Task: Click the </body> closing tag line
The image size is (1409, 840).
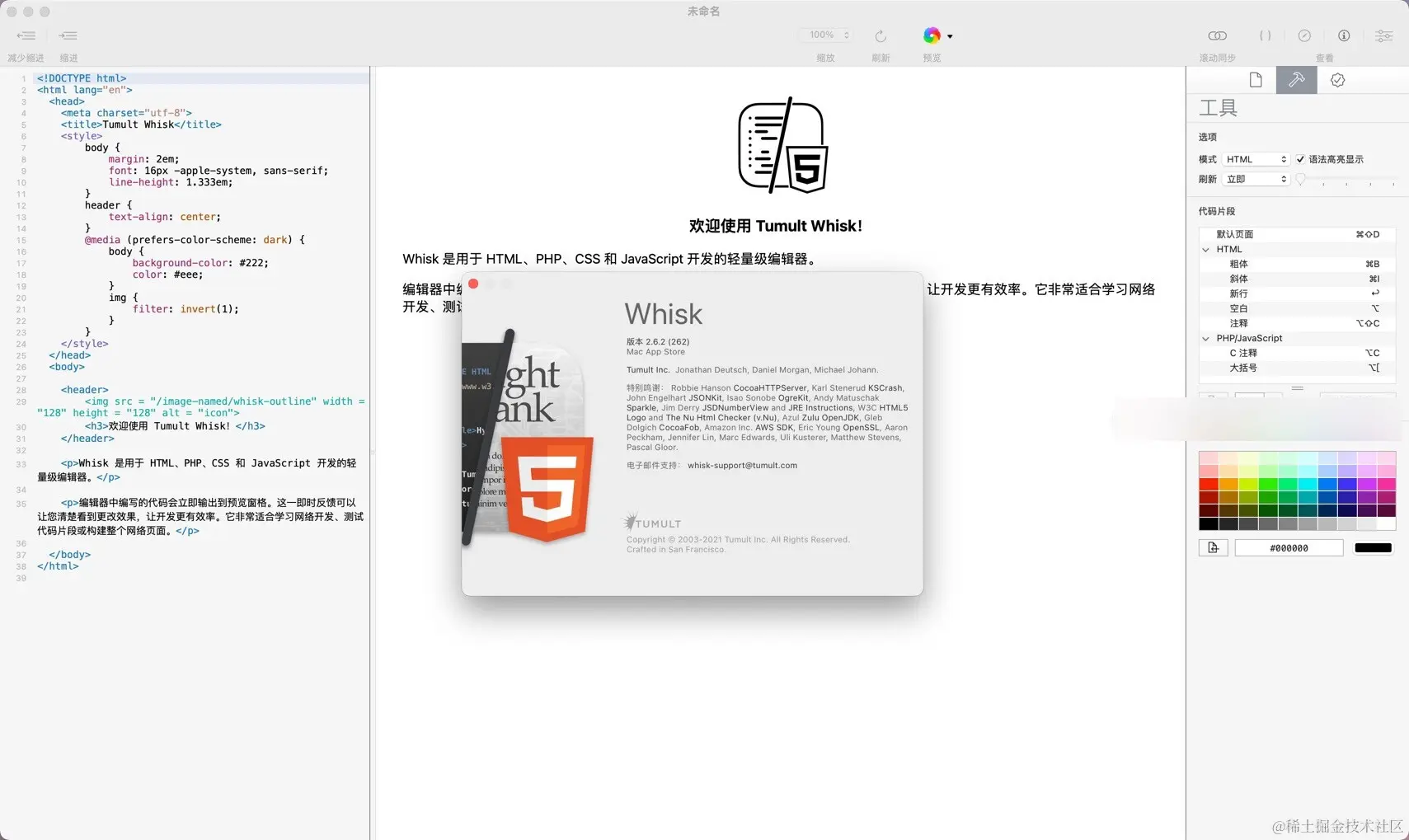Action: pyautogui.click(x=70, y=555)
